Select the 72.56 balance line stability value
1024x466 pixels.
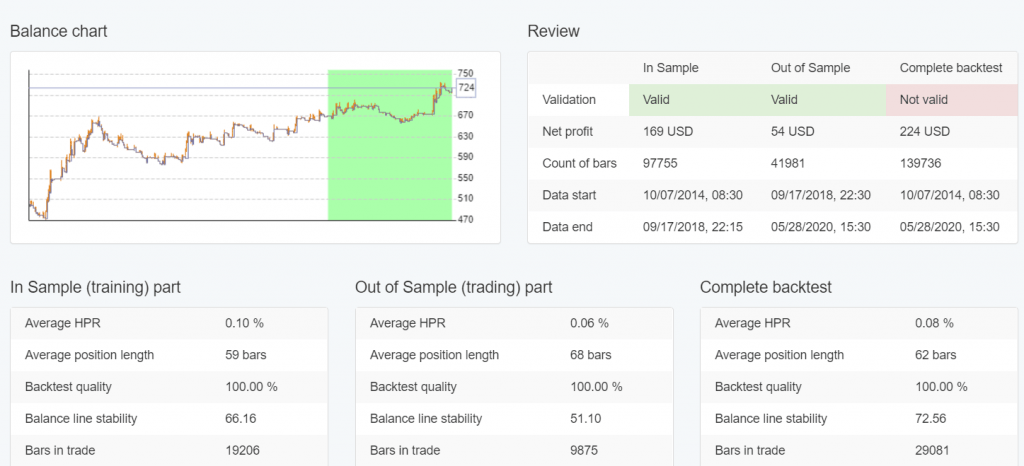click(931, 419)
